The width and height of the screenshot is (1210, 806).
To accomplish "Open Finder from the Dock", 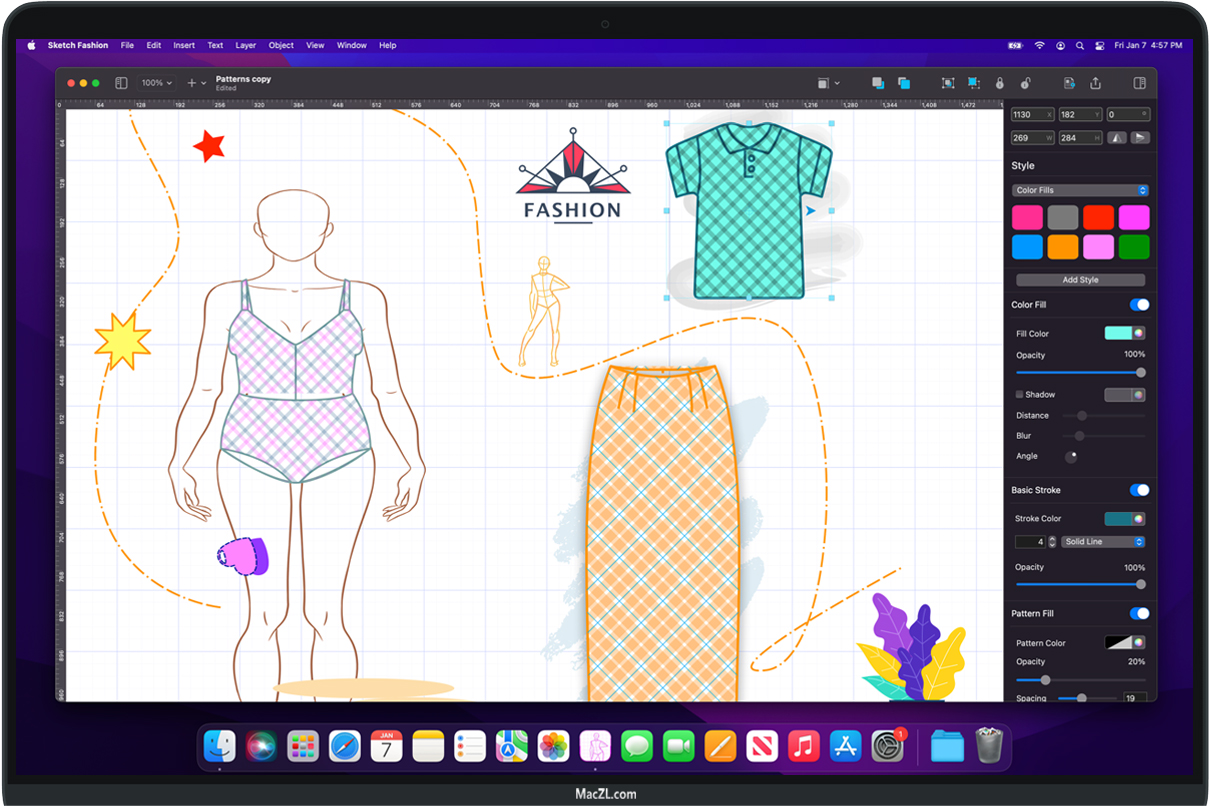I will coord(220,746).
